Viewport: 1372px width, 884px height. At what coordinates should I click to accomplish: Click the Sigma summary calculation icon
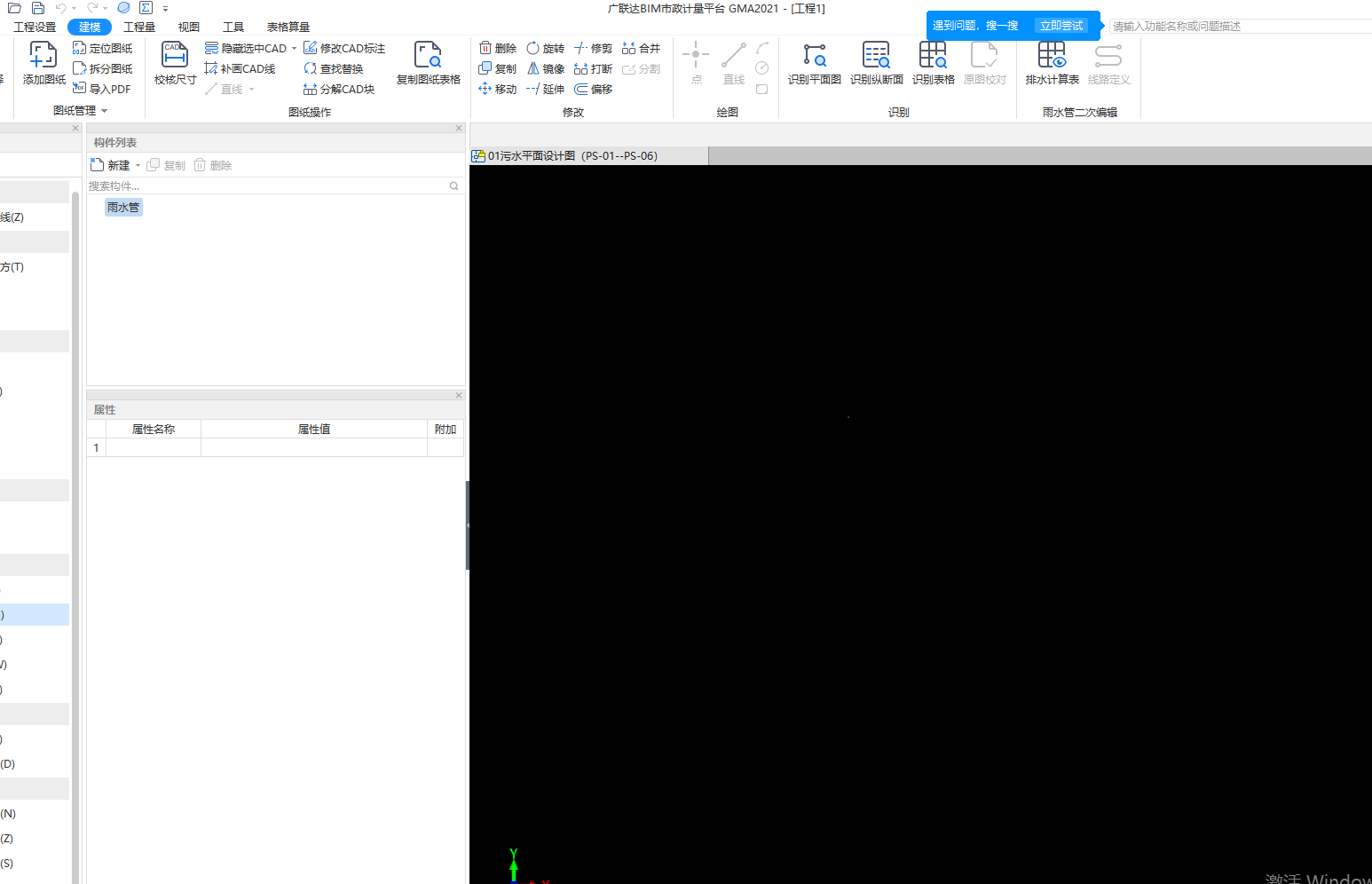pyautogui.click(x=146, y=8)
